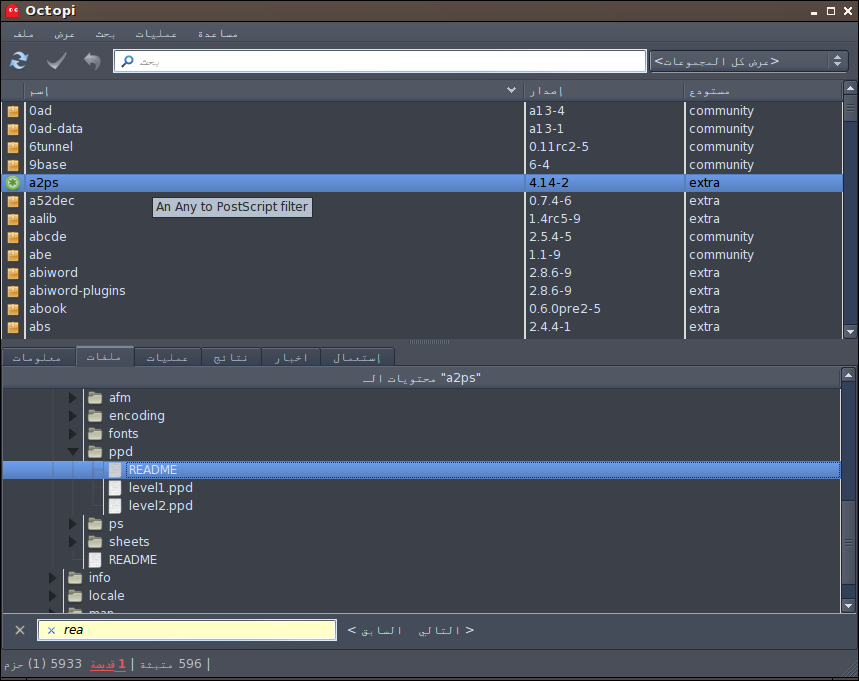Viewport: 859px width, 681px height.
Task: Close the file search bar
Action: (20, 630)
